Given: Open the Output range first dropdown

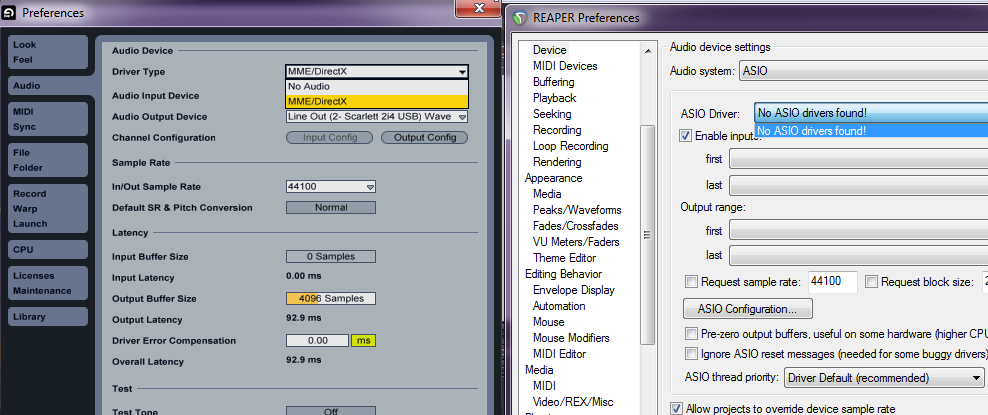Looking at the screenshot, I should [x=858, y=231].
